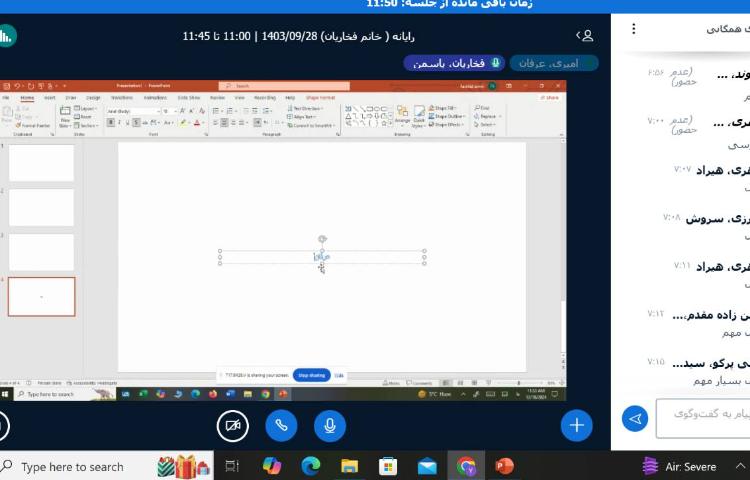Expand Shape Outline dropdown in PowerPoint

(x=446, y=116)
